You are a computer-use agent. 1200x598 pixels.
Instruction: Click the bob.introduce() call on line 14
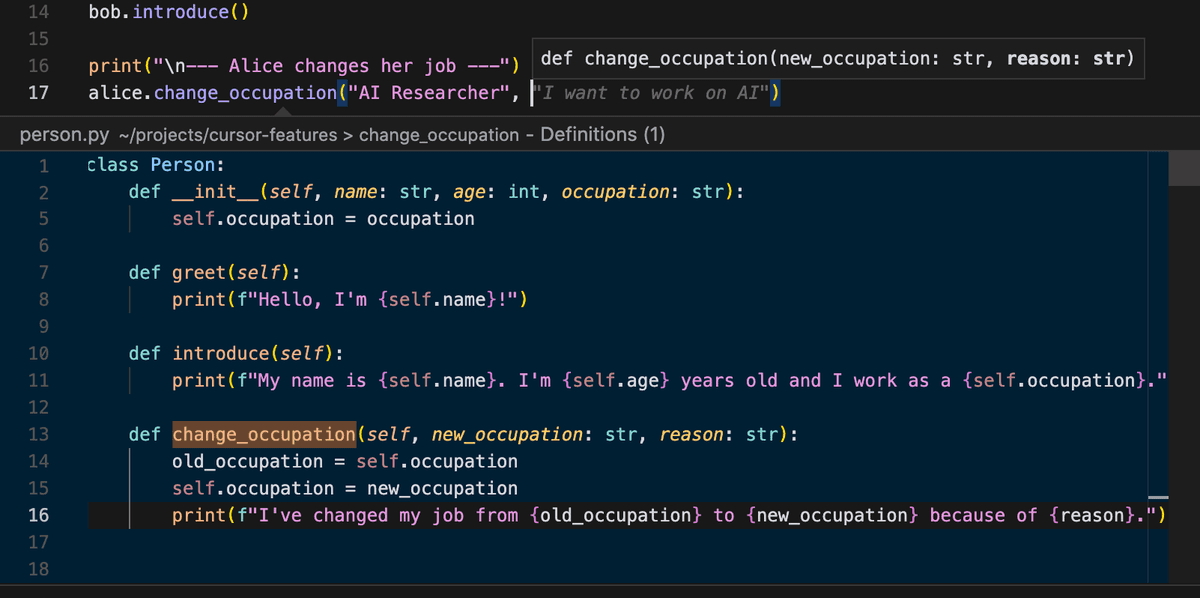click(x=168, y=13)
